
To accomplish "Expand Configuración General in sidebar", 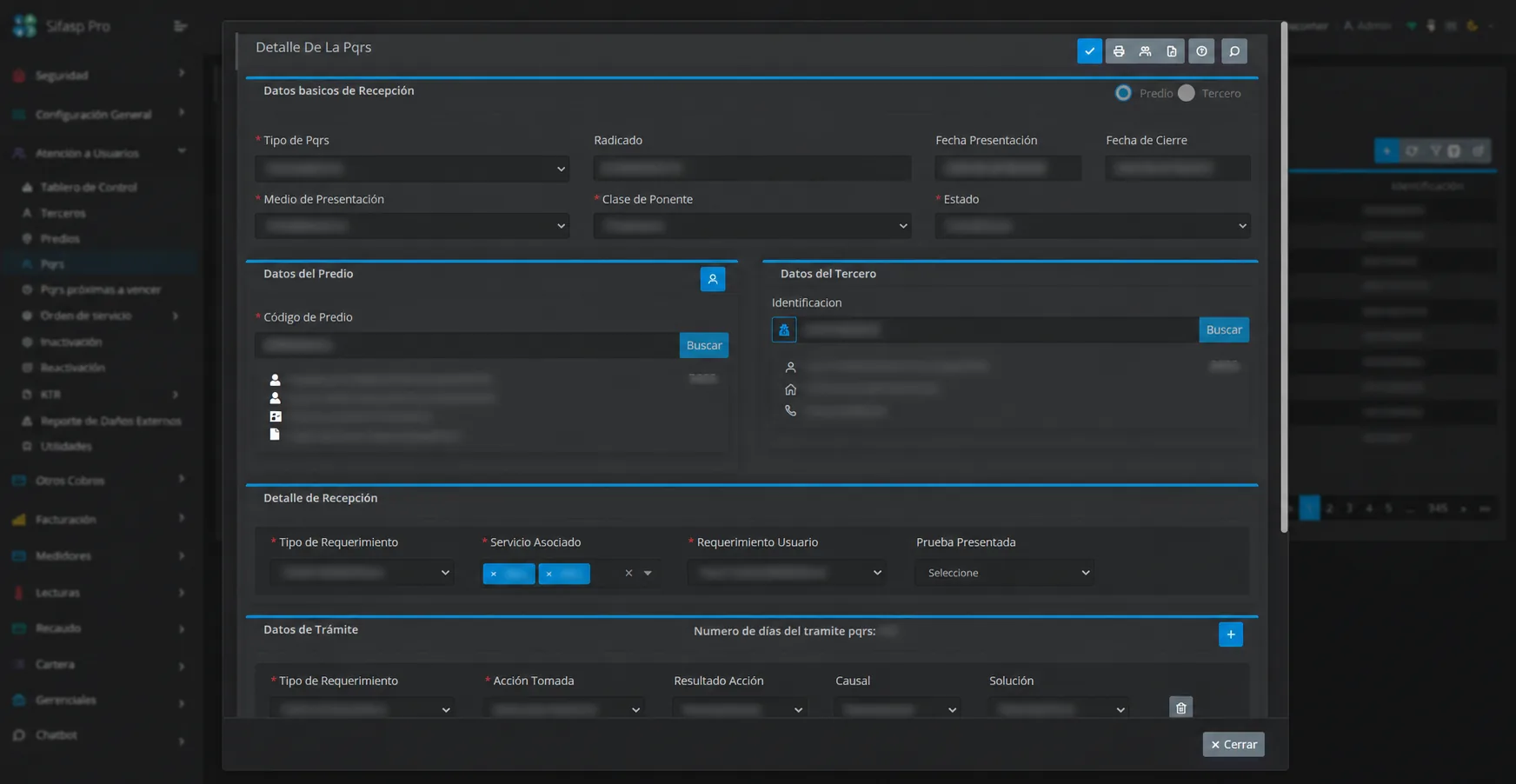I will [x=100, y=114].
